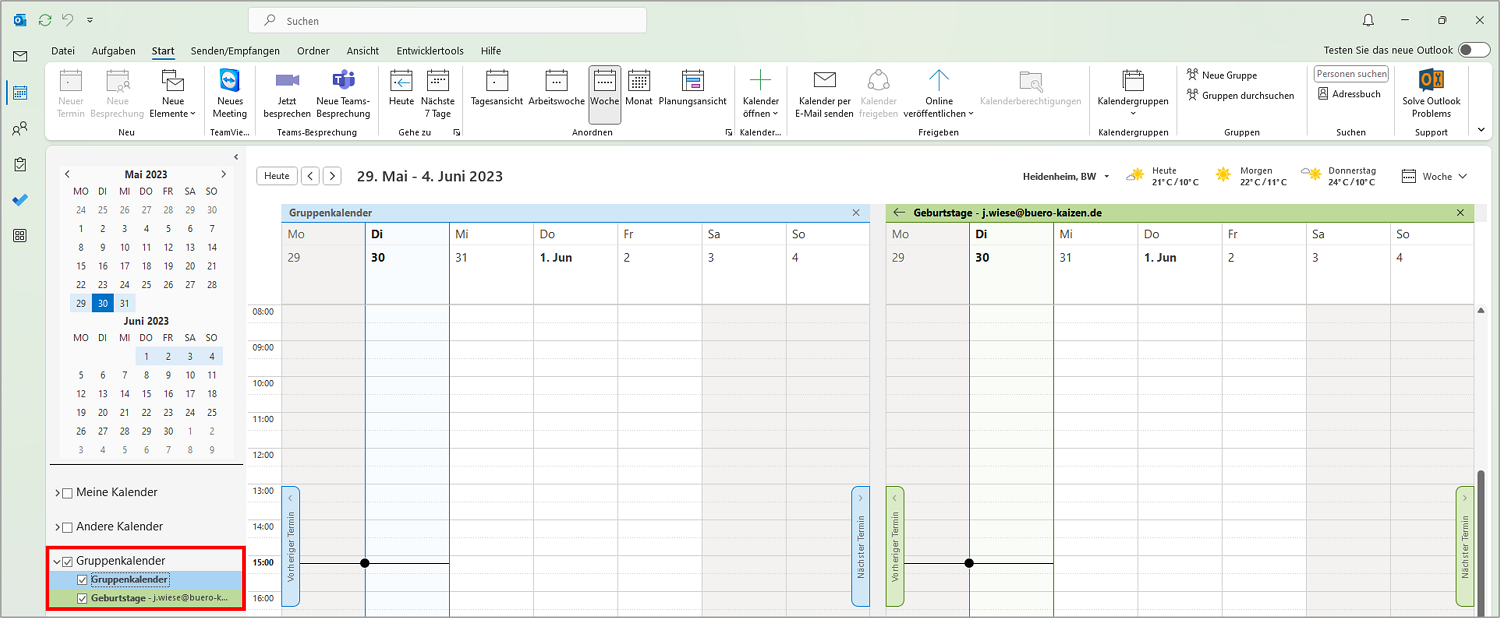Toggle Testen Sie das neue Outlook switch
The width and height of the screenshot is (1500, 618).
pyautogui.click(x=1473, y=50)
